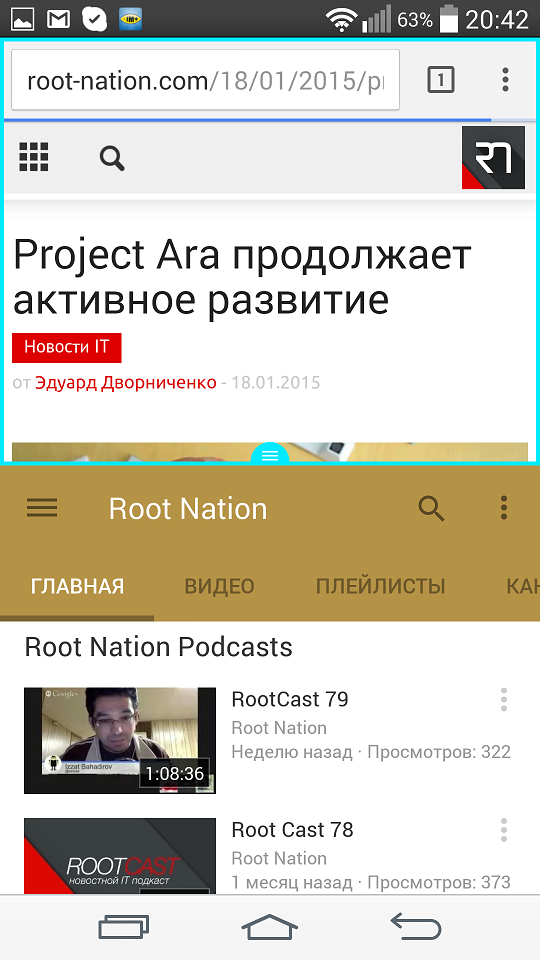The height and width of the screenshot is (960, 540).
Task: Open the Новости IT category tag
Action: [67, 347]
